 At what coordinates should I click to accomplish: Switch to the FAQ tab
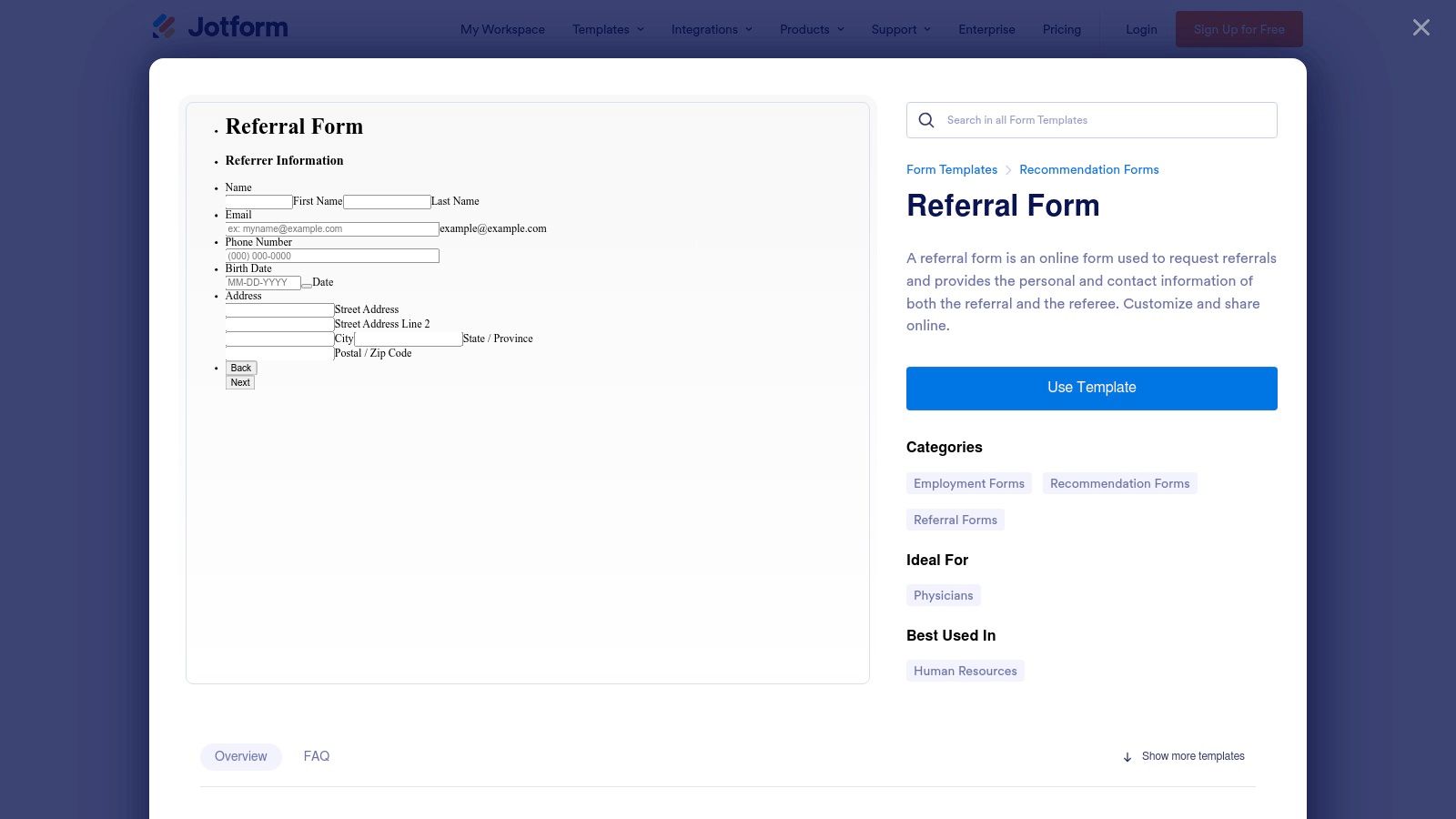(x=317, y=756)
